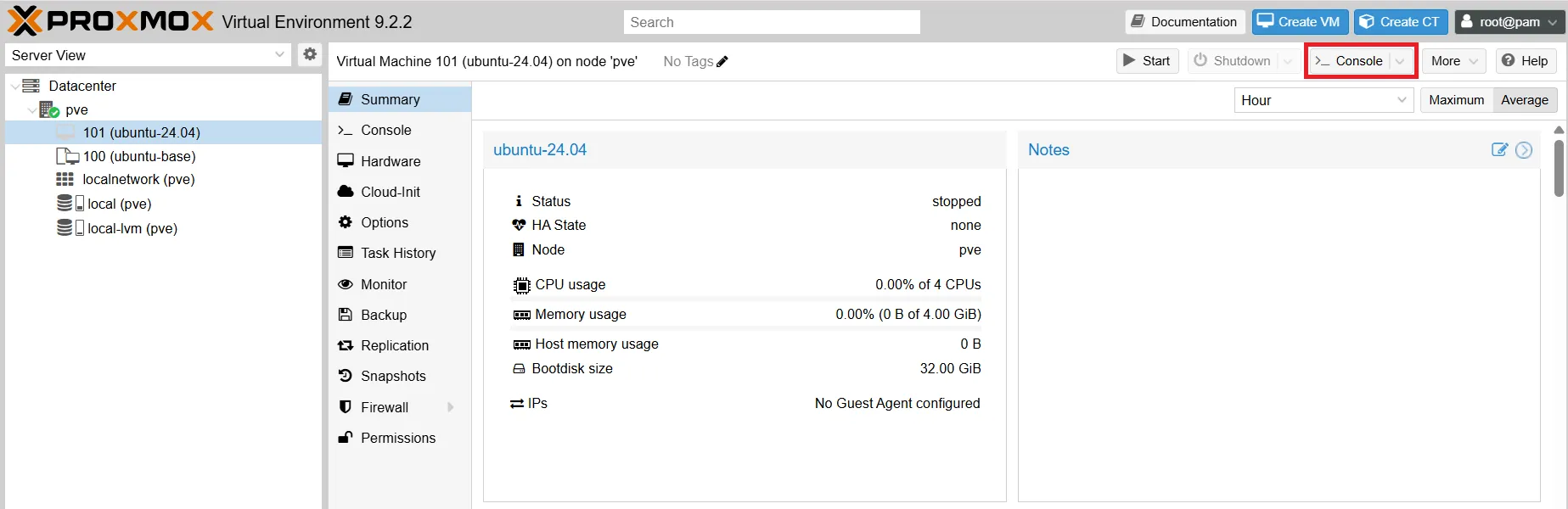
Task: Open the Console side menu item
Action: [x=400, y=130]
